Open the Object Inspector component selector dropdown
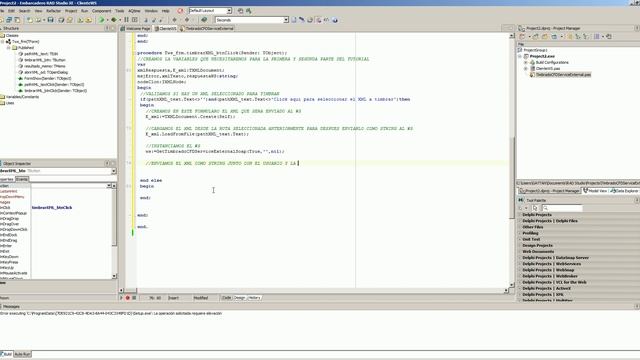Viewport: 640px width, 360px height. tap(113, 171)
